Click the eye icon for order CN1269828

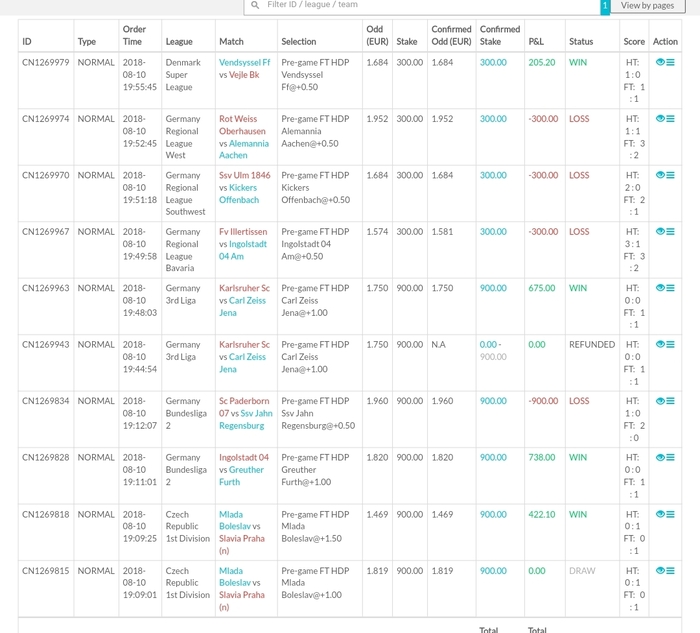point(660,457)
